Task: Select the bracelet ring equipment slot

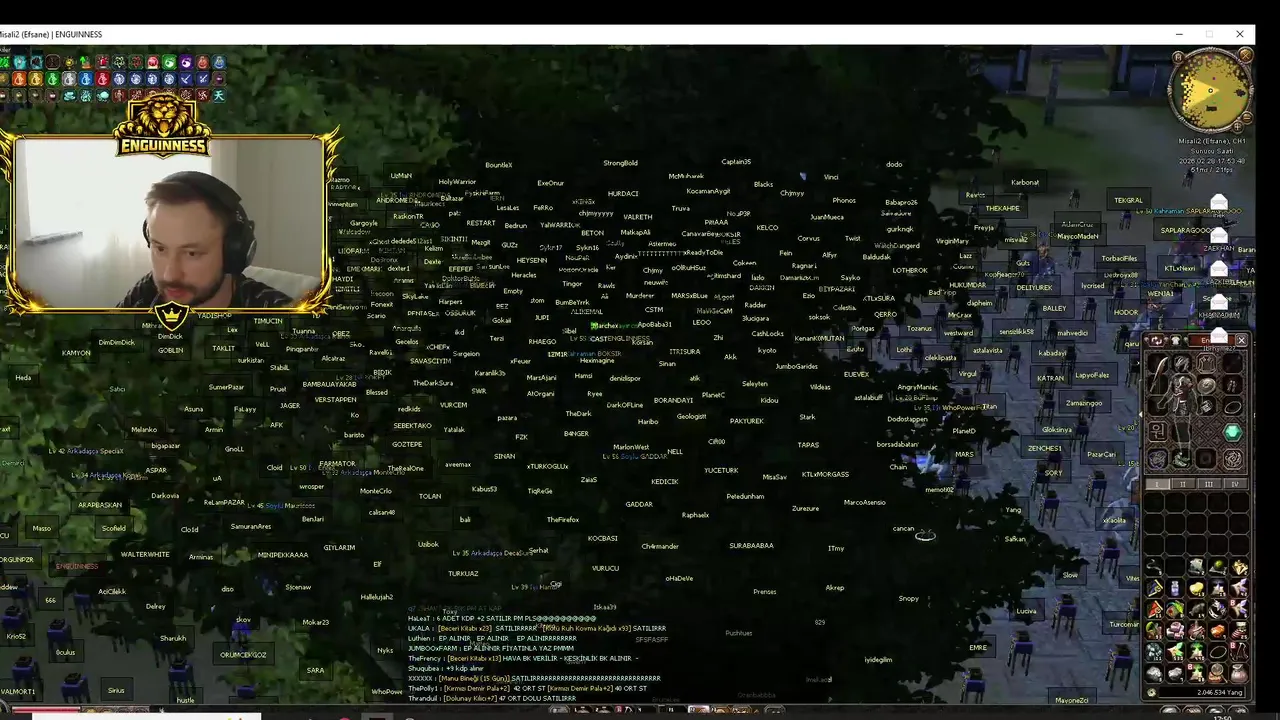Action: point(1232,407)
